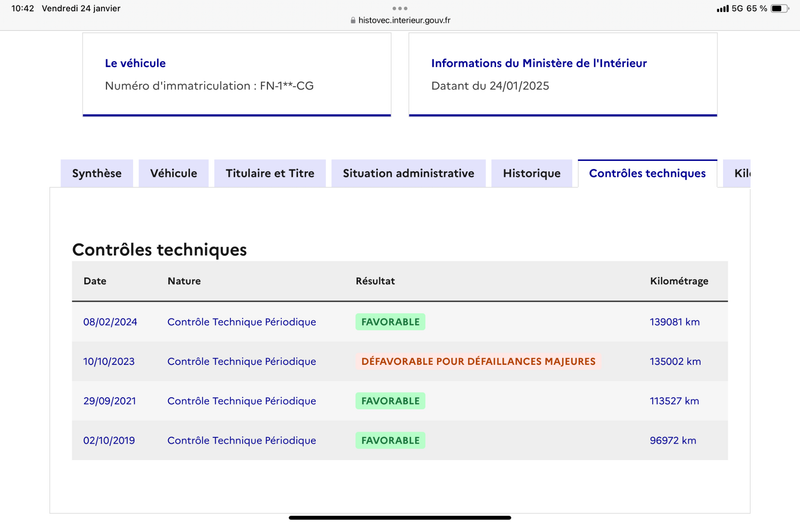Go to the Historique tab
800x525 pixels.
pos(532,173)
